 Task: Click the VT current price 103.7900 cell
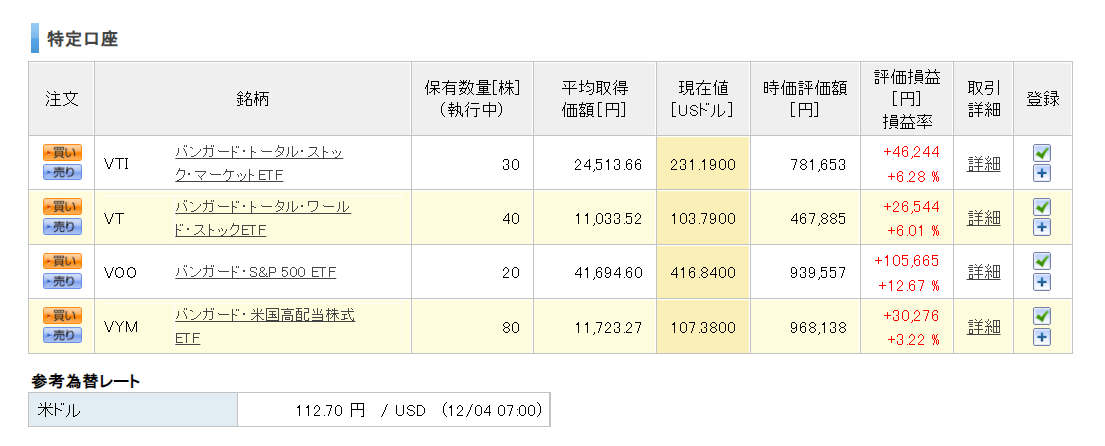[x=703, y=218]
